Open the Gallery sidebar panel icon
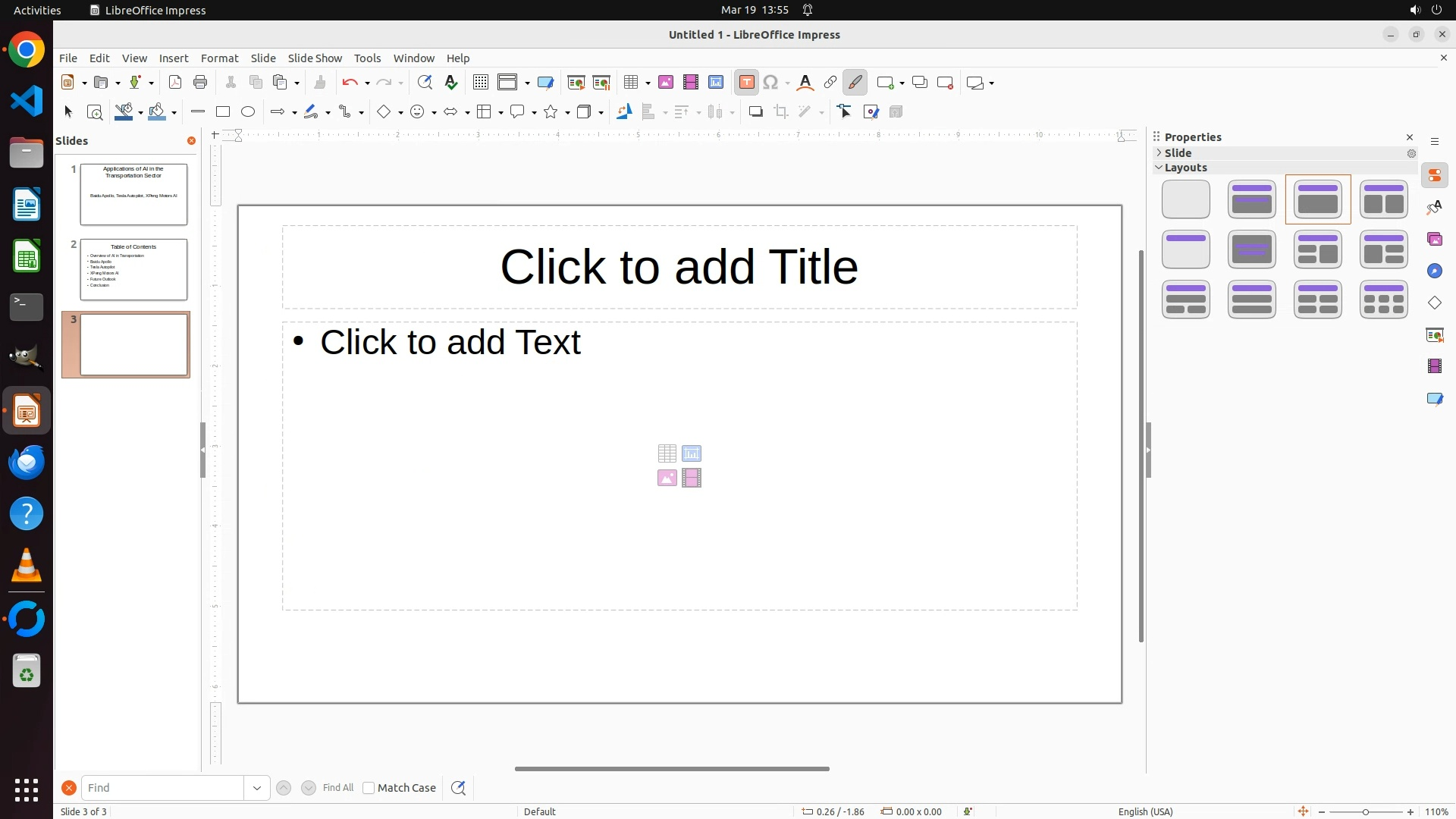This screenshot has height=819, width=1456. click(1435, 240)
